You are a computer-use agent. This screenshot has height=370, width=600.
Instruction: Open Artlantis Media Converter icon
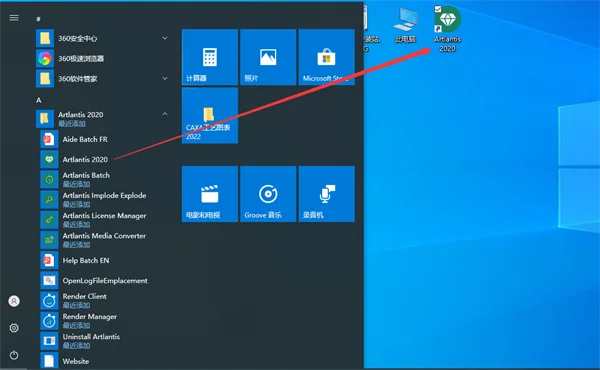pos(49,240)
